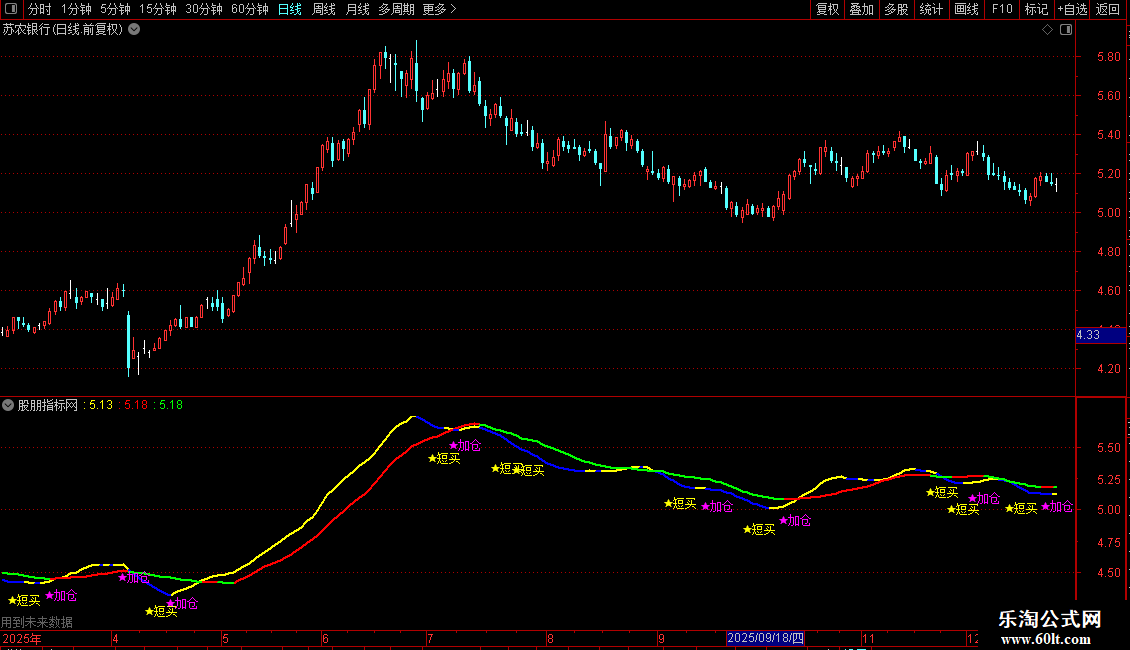
Task: Click month 9 on the time axis
Action: pyautogui.click(x=662, y=638)
